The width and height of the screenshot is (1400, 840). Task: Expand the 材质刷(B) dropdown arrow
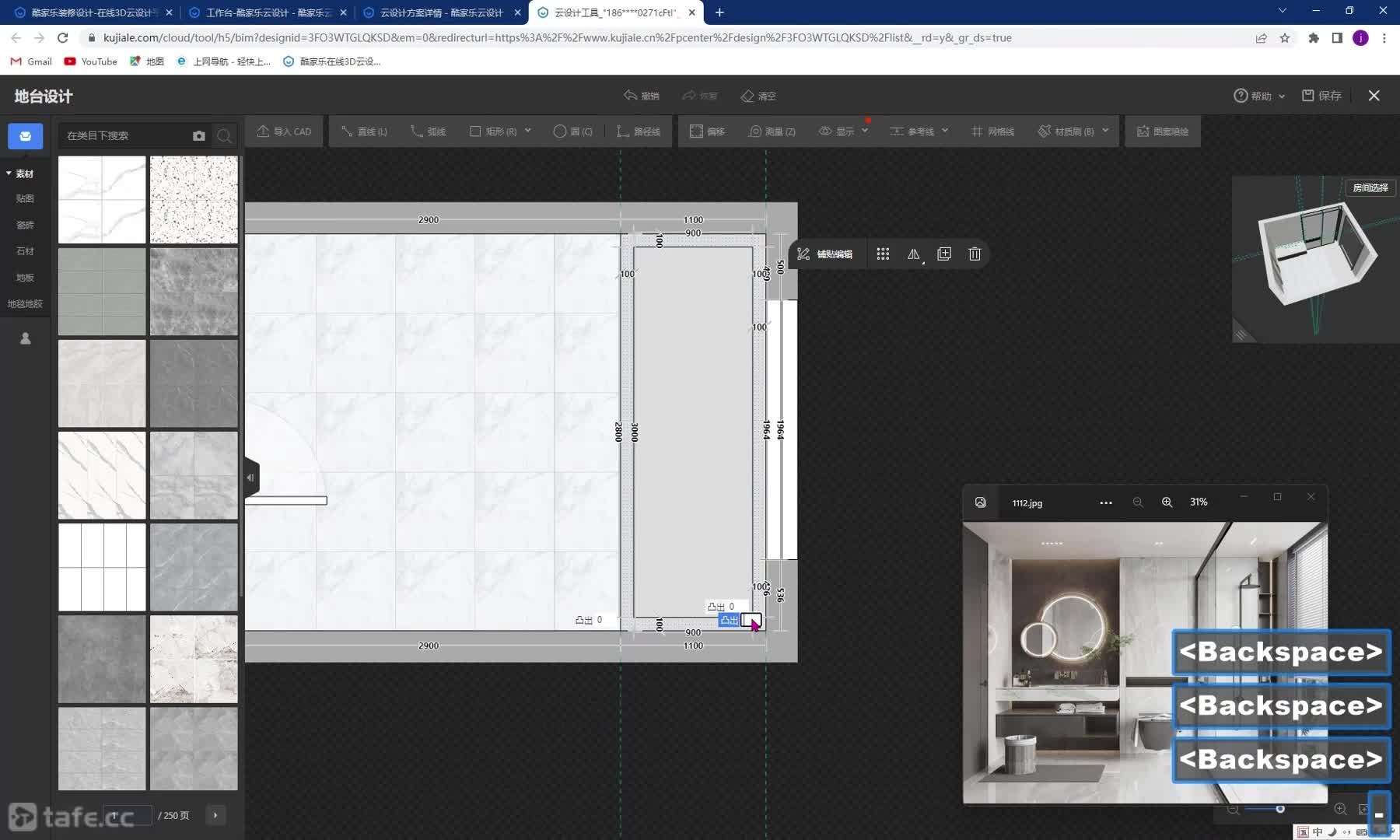click(1105, 131)
